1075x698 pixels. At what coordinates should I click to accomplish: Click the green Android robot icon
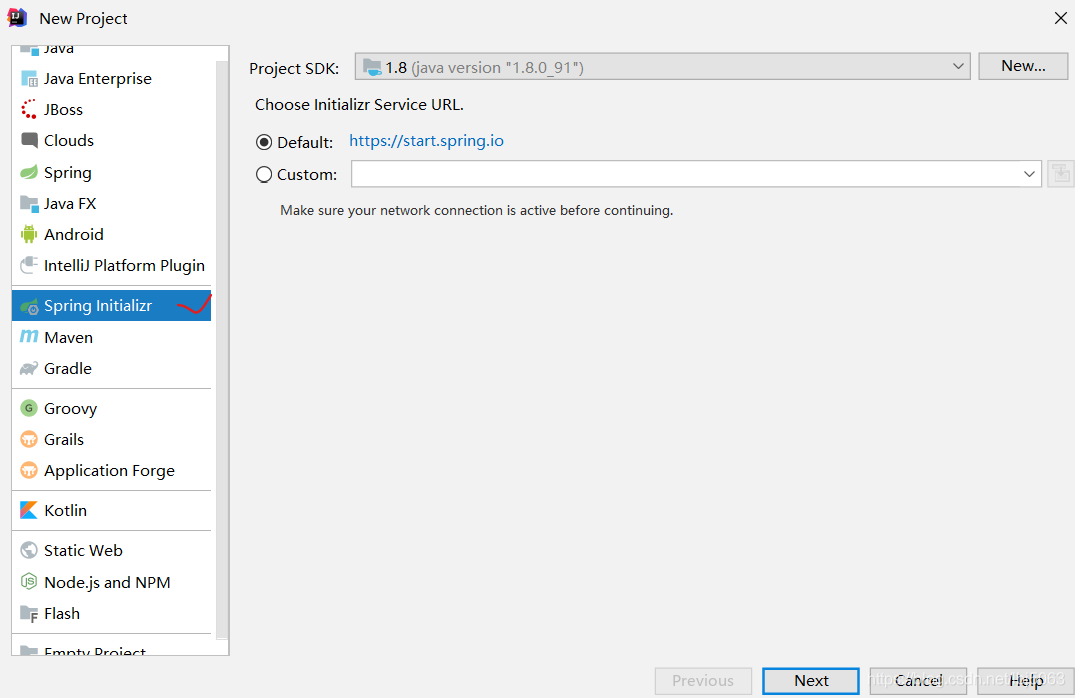29,234
